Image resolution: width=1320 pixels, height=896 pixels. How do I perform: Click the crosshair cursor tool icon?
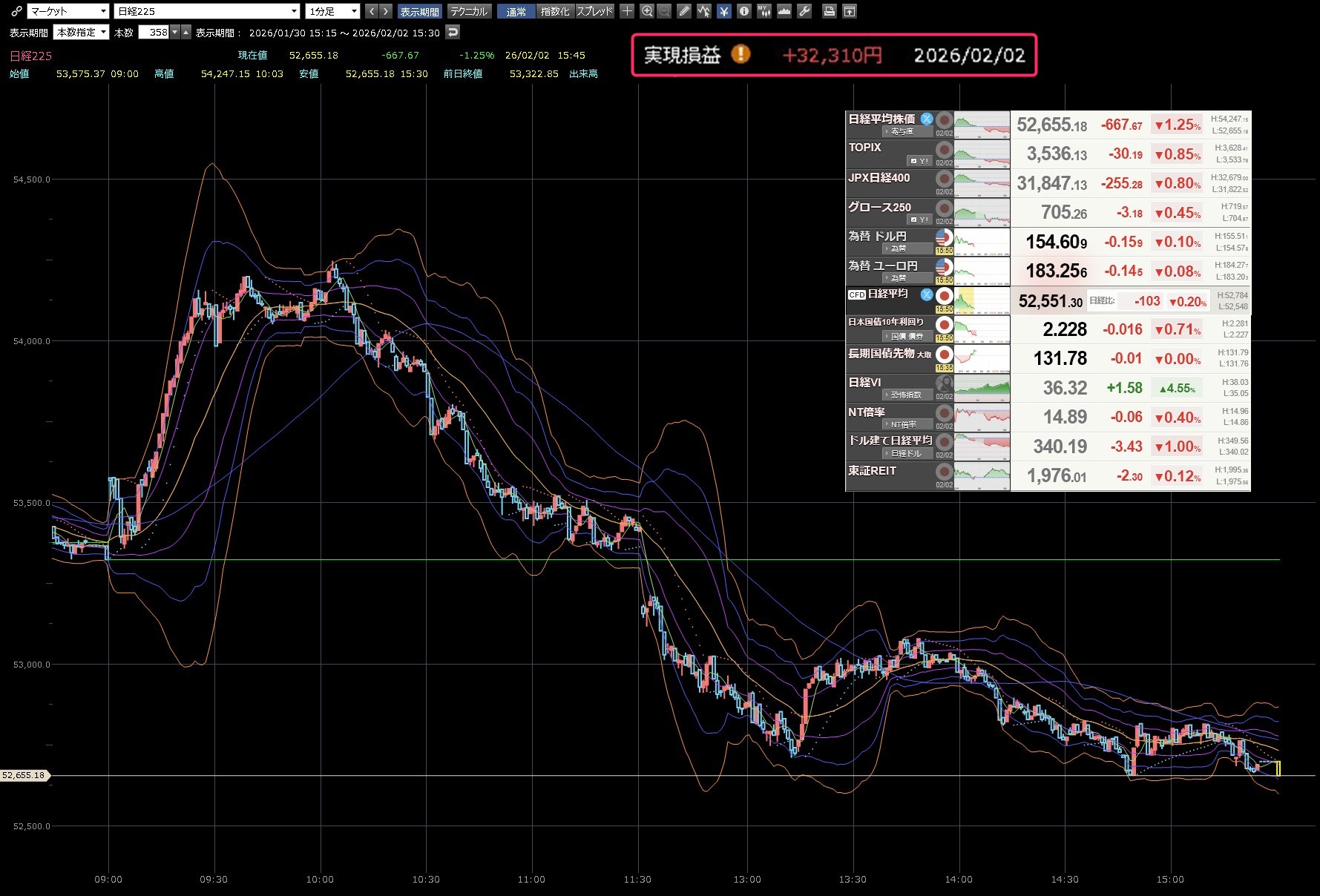(x=627, y=11)
